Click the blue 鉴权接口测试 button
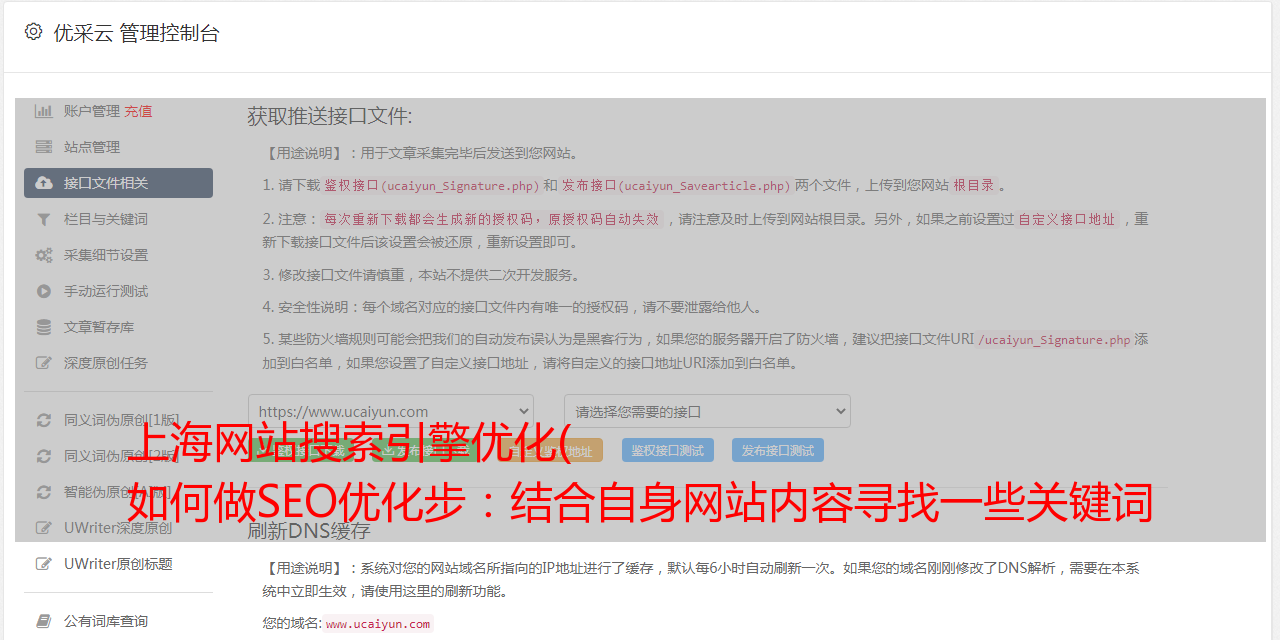This screenshot has height=640, width=1280. pyautogui.click(x=668, y=450)
